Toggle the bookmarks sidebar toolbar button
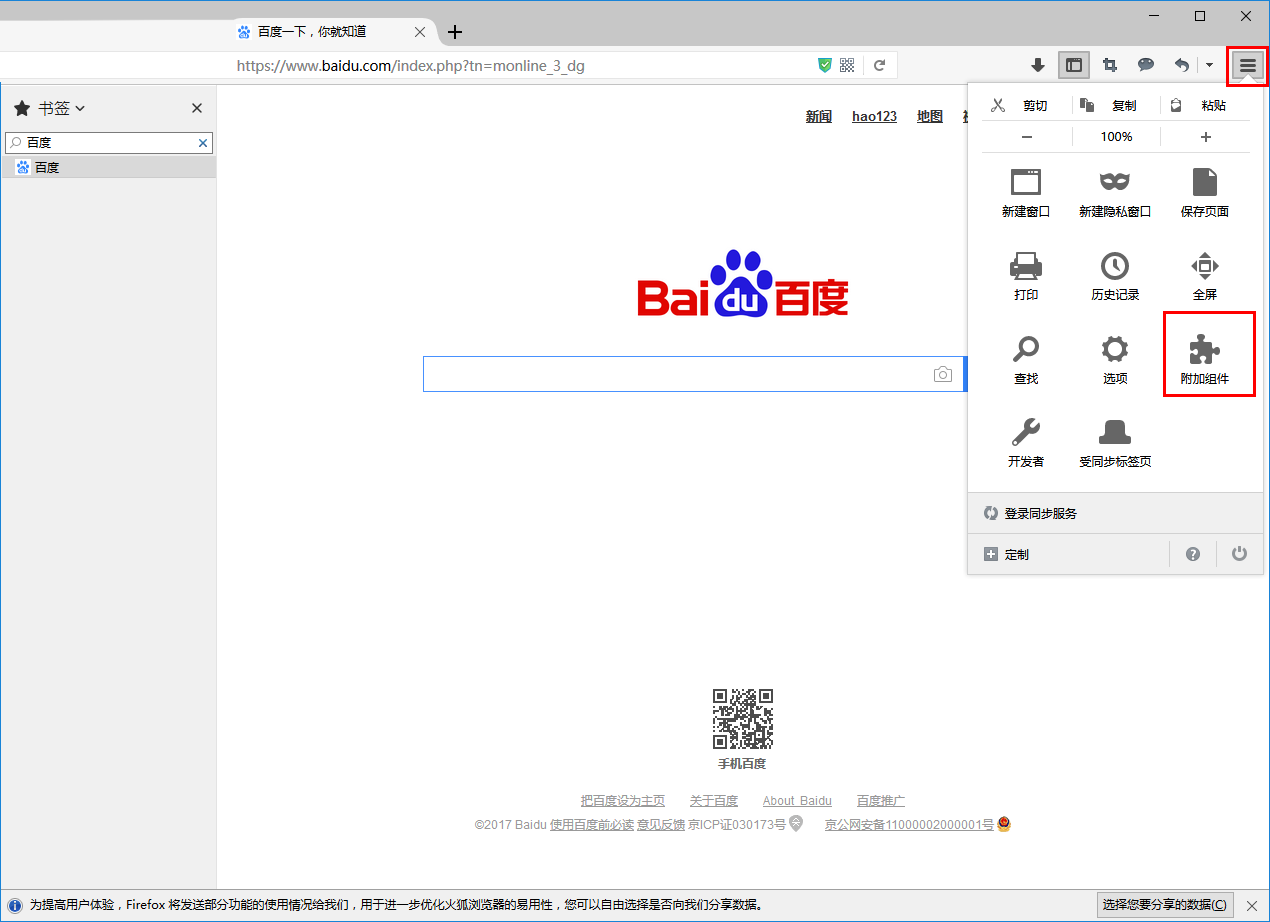The width and height of the screenshot is (1270, 922). [1074, 65]
